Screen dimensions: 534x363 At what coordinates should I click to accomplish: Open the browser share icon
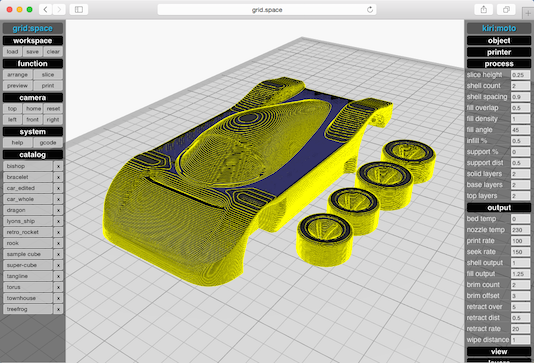[x=484, y=10]
